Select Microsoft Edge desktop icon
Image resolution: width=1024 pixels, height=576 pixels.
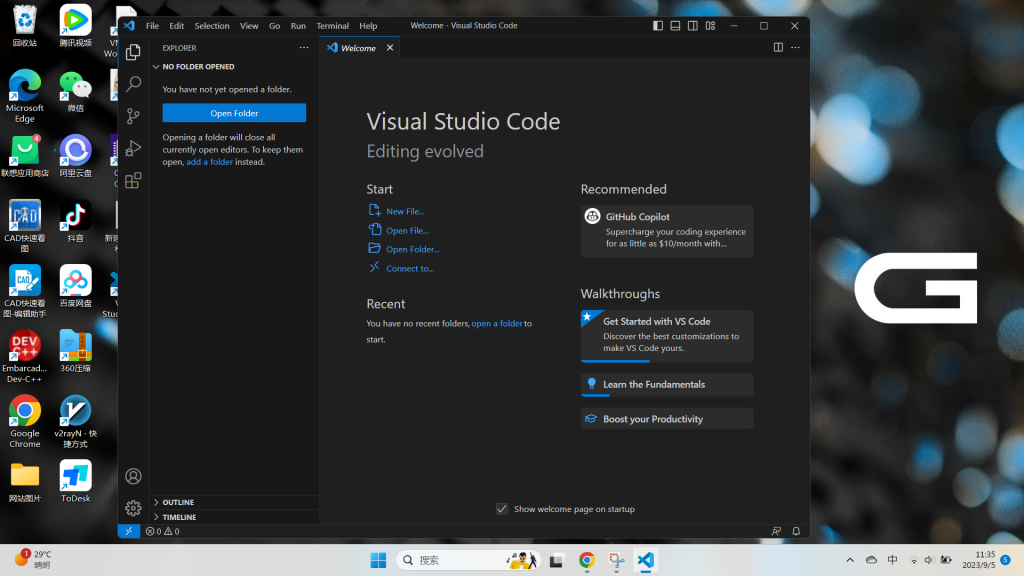point(25,96)
